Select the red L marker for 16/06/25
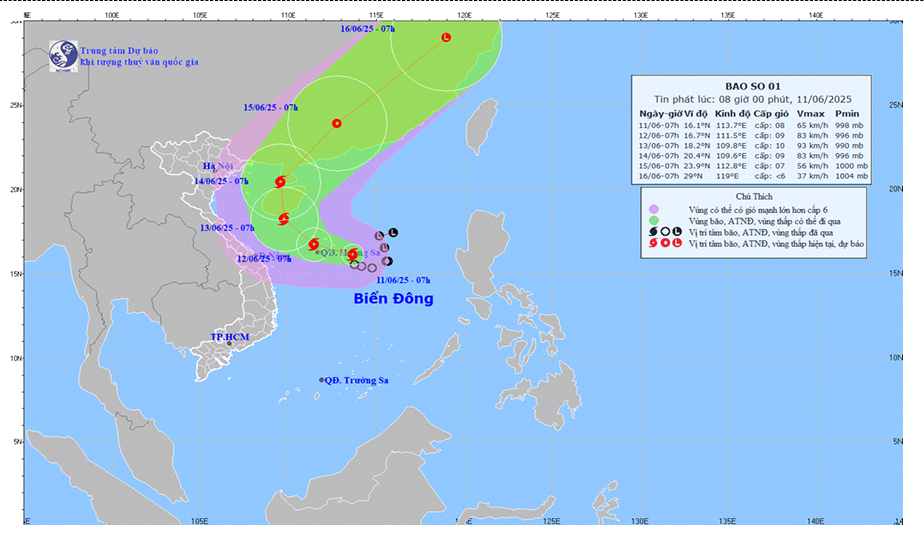Viewport: 924px width, 536px height. [x=446, y=38]
